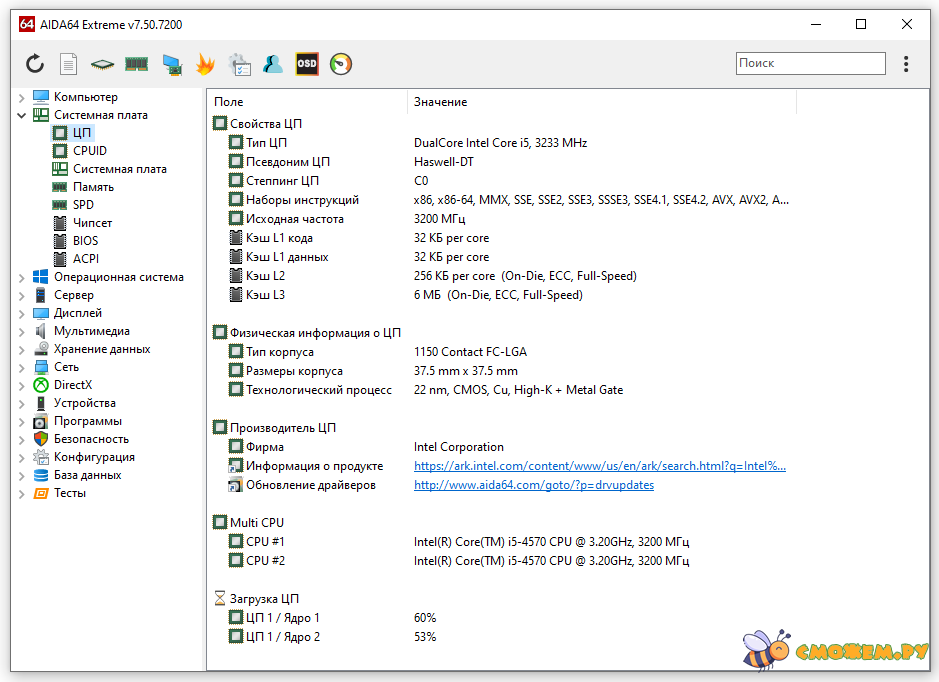Image resolution: width=939 pixels, height=682 pixels.
Task: Select ЦП in the tree
Action: click(x=72, y=133)
